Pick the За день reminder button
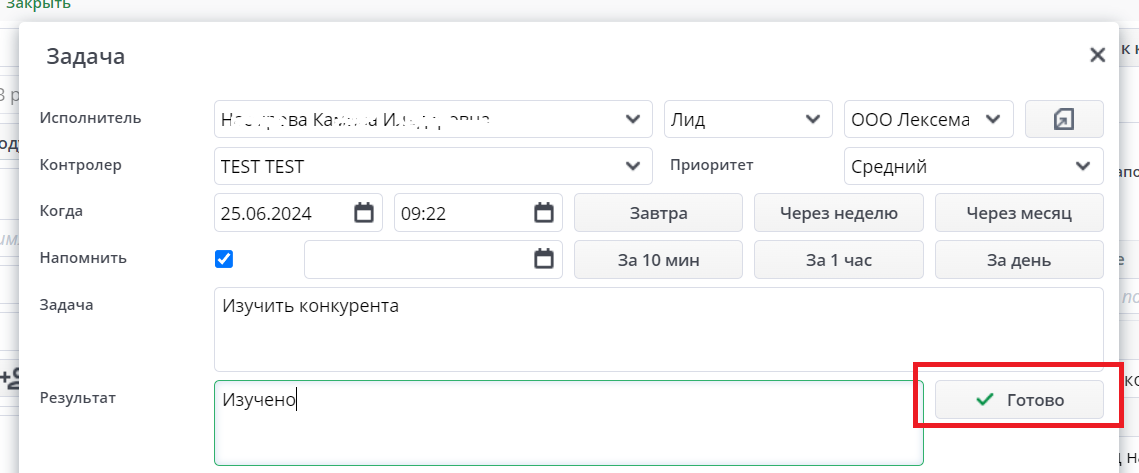This screenshot has width=1139, height=473. click(x=1019, y=260)
